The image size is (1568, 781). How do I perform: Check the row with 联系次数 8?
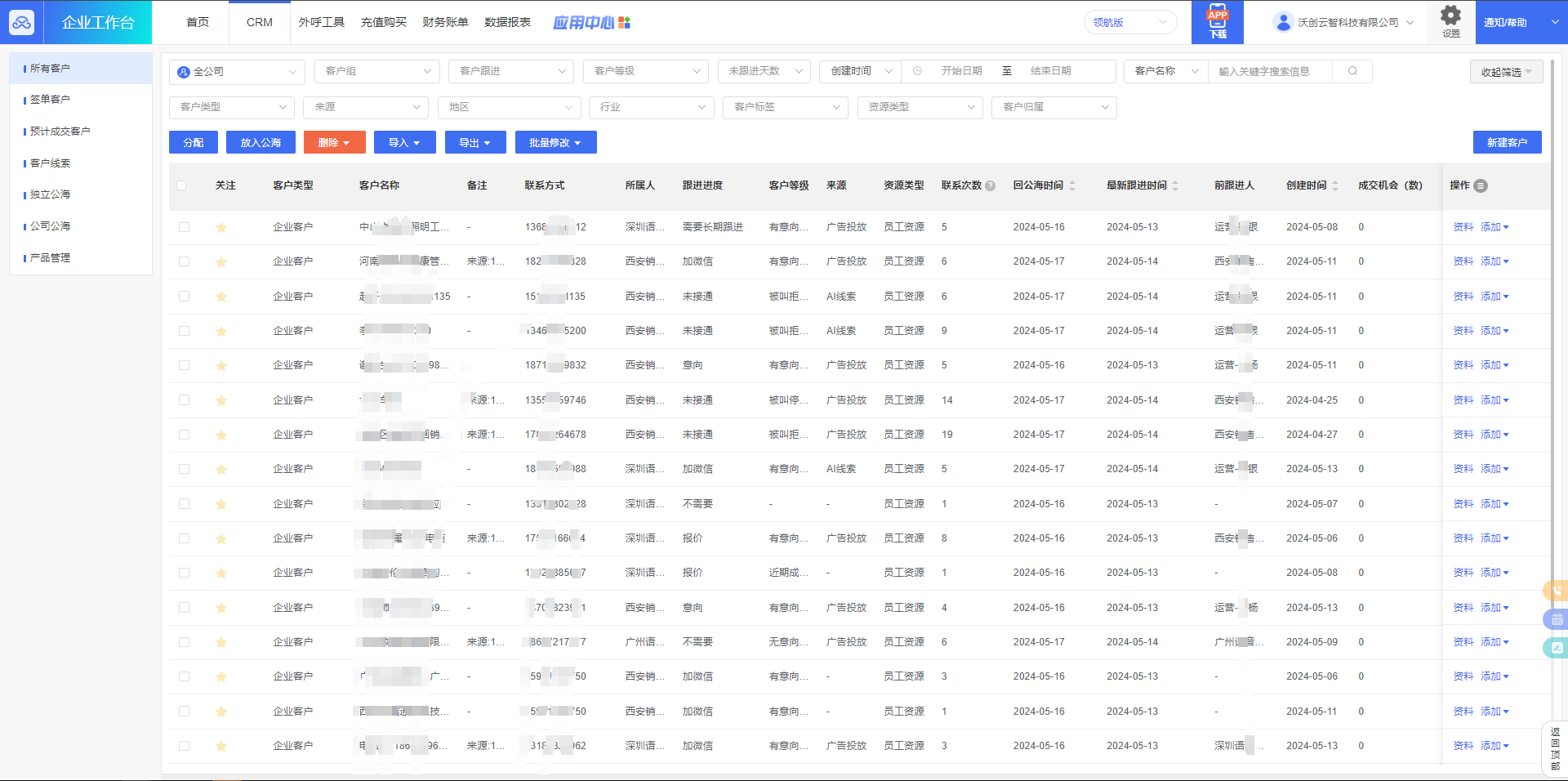pyautogui.click(x=184, y=538)
